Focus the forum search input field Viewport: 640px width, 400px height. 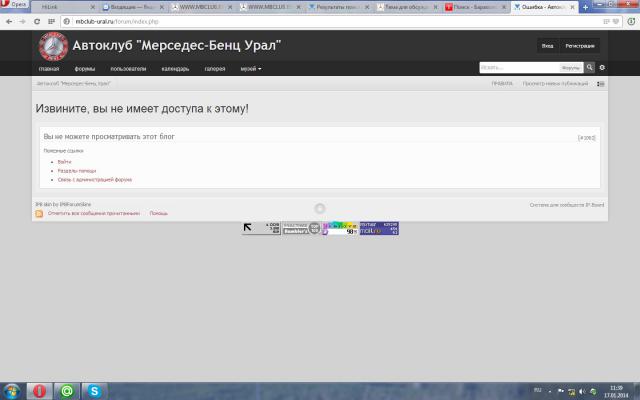click(518, 68)
